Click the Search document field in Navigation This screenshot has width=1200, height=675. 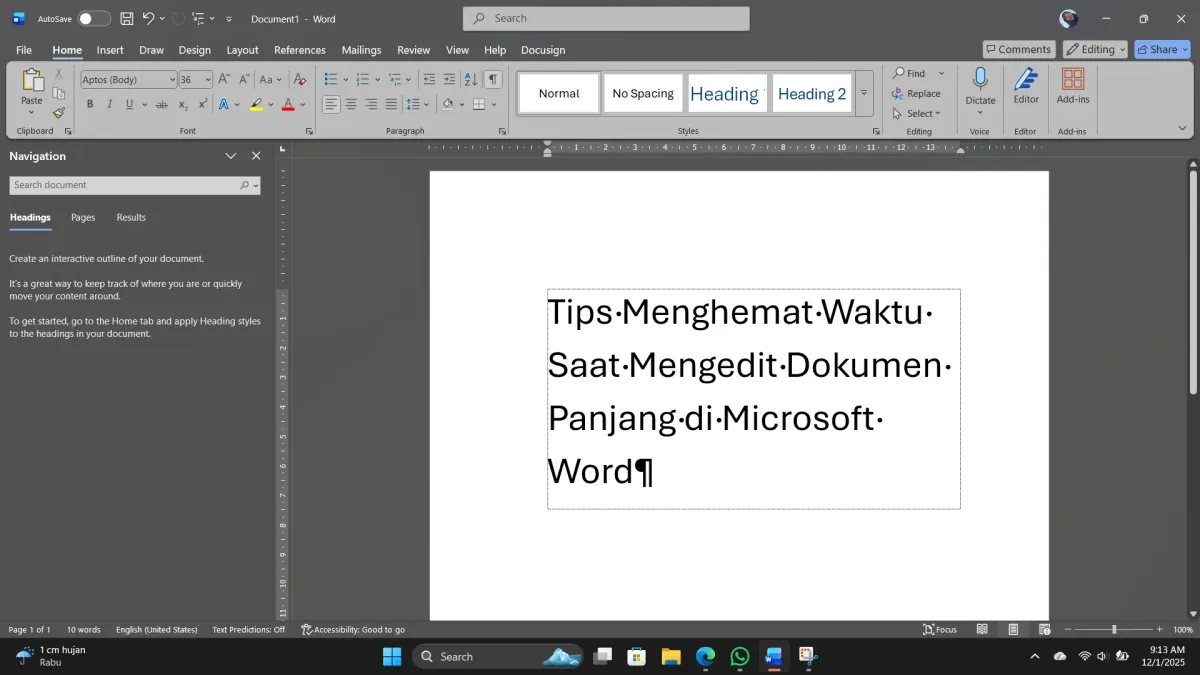(x=135, y=185)
